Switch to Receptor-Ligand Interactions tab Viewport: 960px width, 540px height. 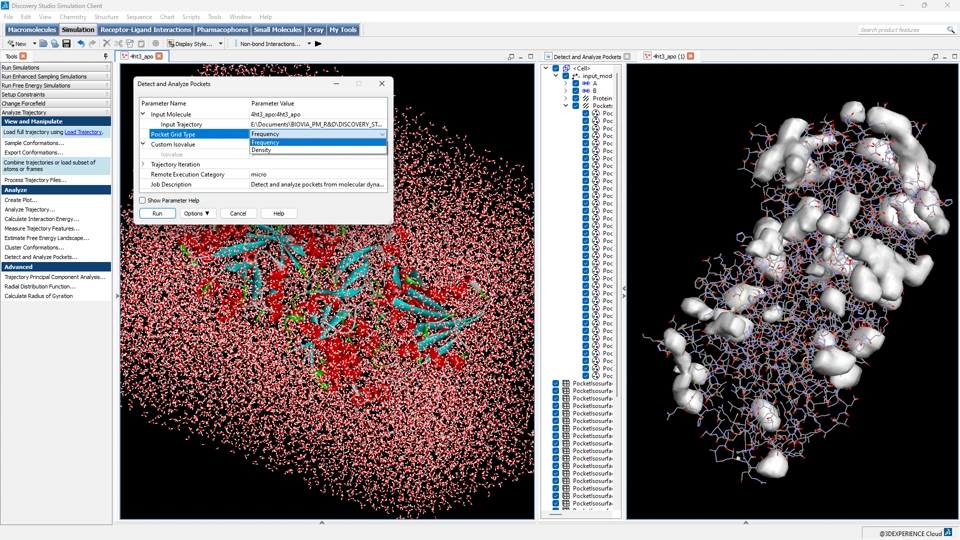146,29
